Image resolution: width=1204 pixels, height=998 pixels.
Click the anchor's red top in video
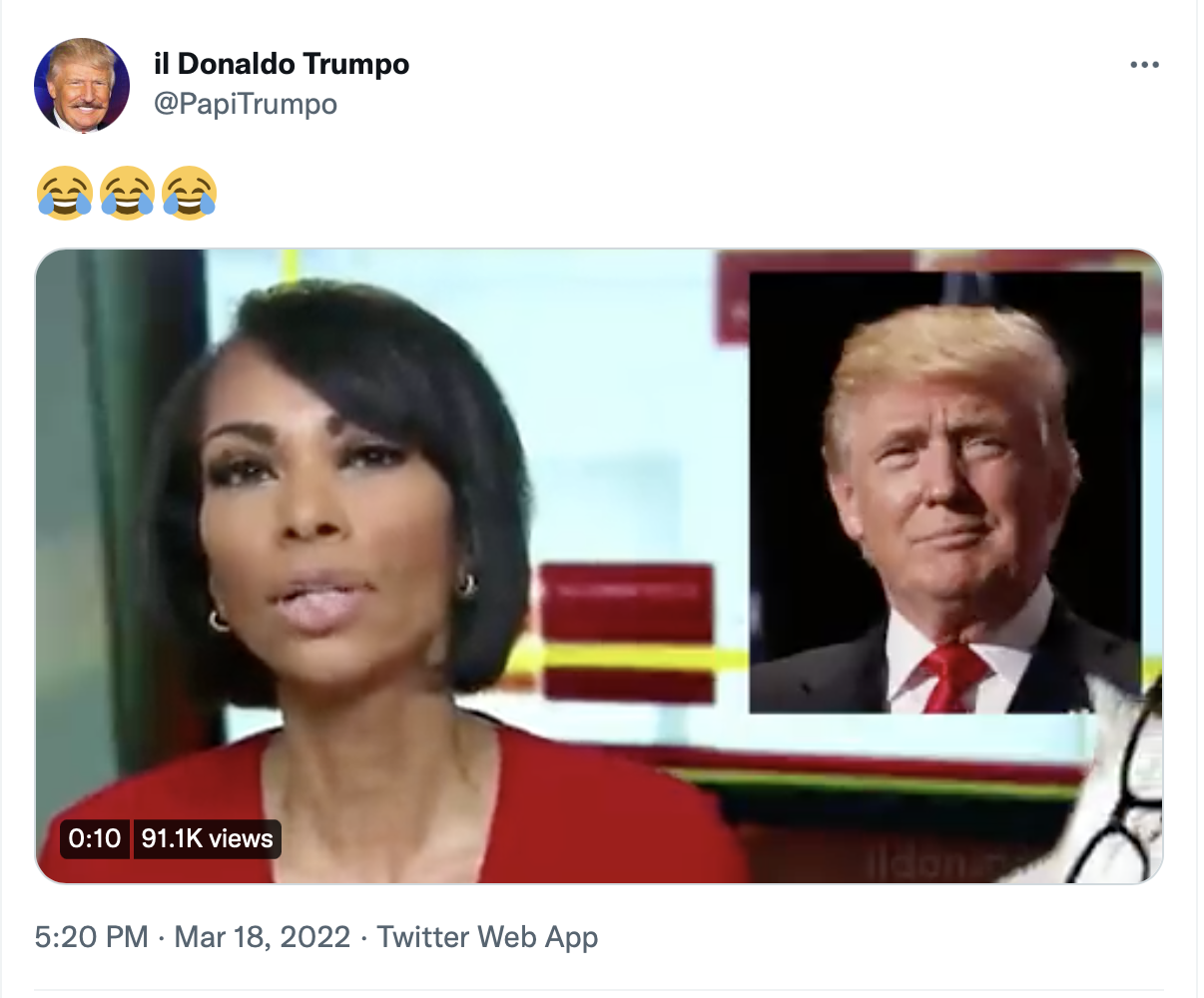coord(389,808)
